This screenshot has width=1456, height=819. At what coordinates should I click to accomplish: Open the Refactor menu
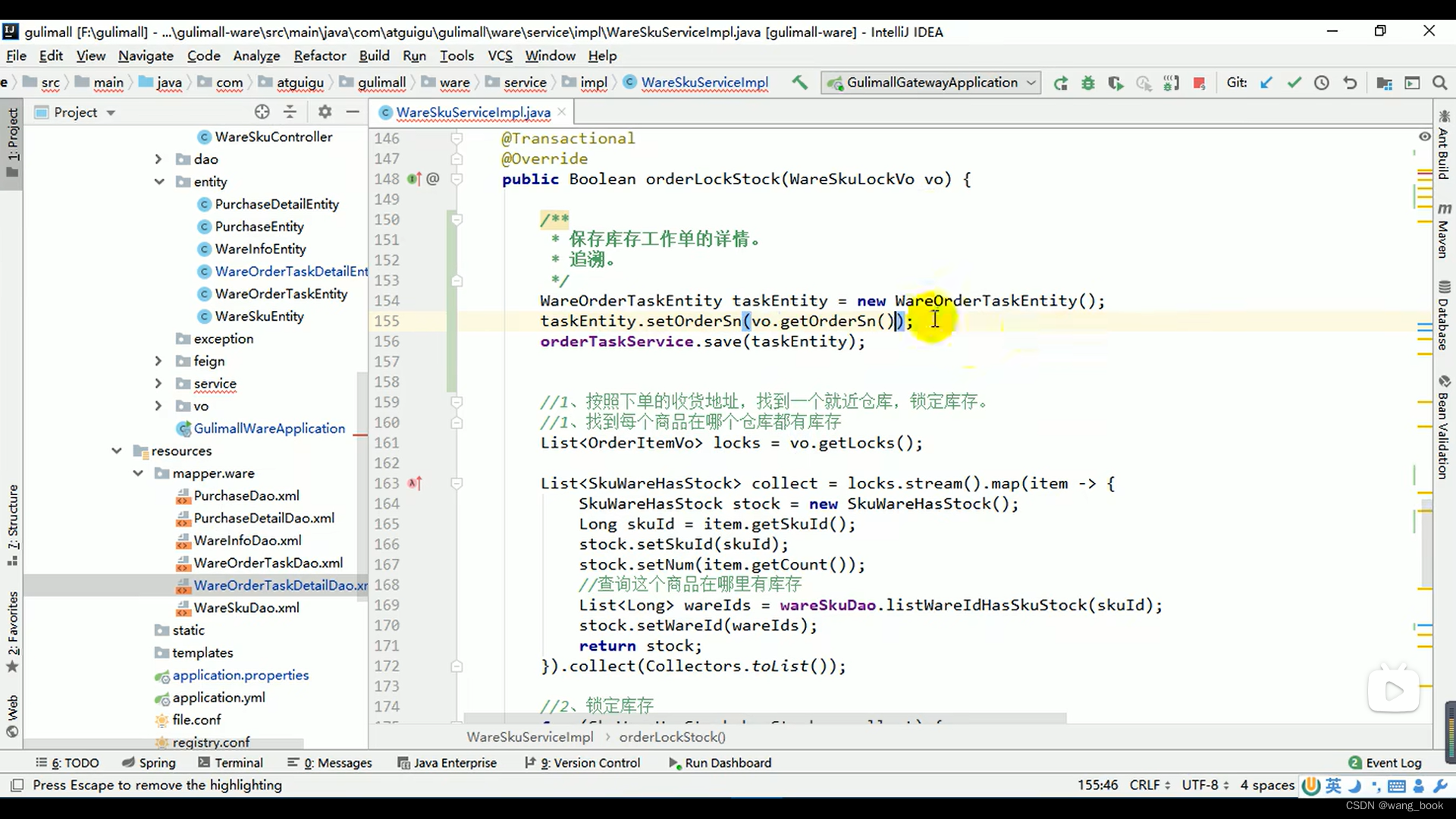319,55
